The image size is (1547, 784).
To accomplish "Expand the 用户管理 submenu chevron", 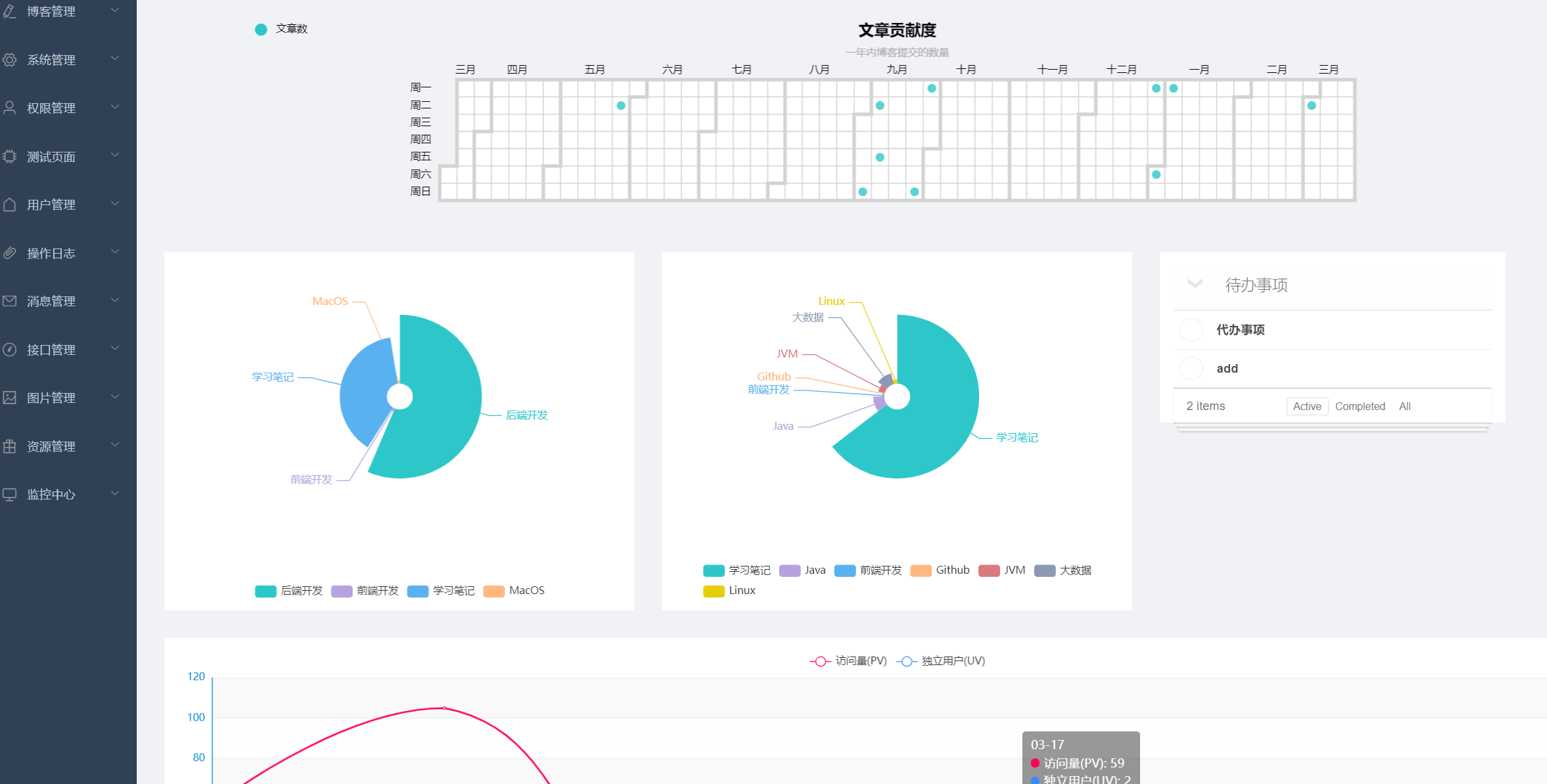I will point(115,204).
